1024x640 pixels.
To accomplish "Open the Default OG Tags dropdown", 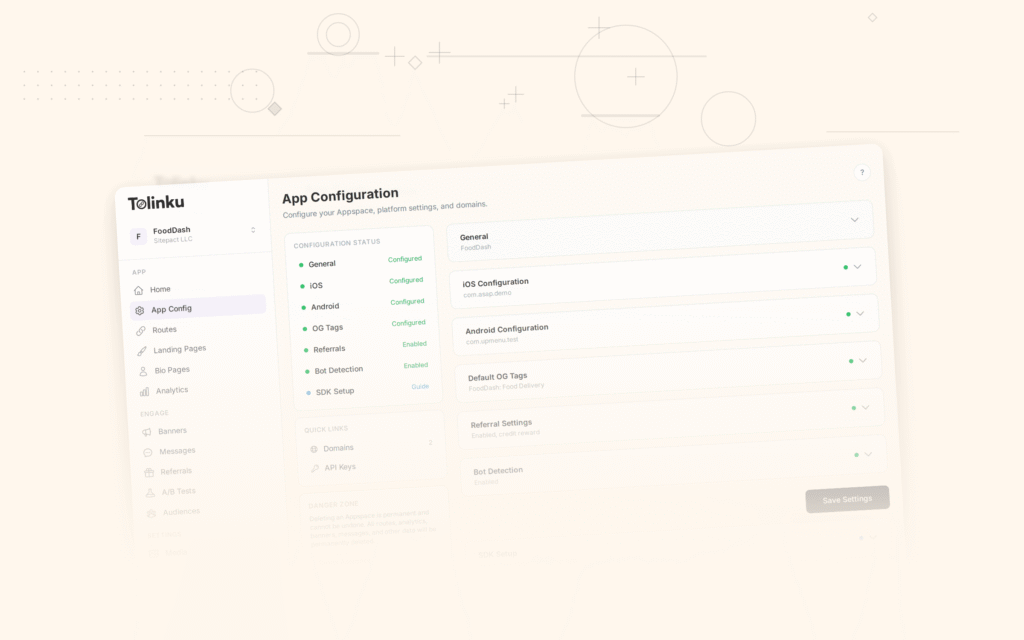I will click(862, 360).
